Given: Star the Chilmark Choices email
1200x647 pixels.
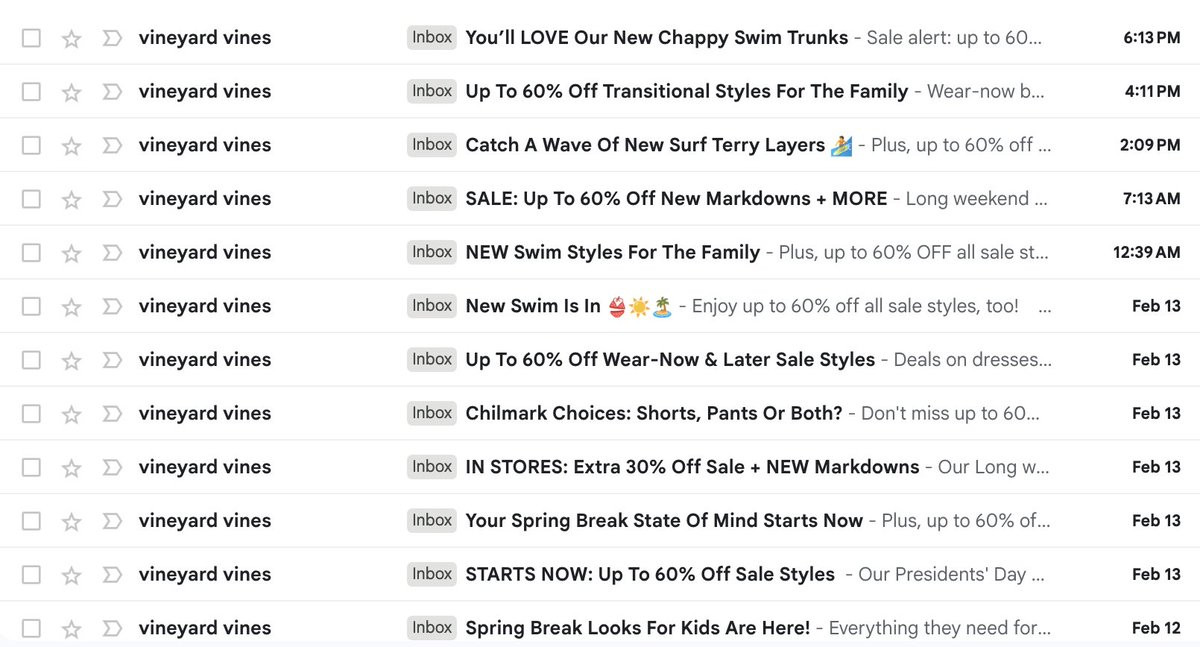Looking at the screenshot, I should tap(71, 413).
